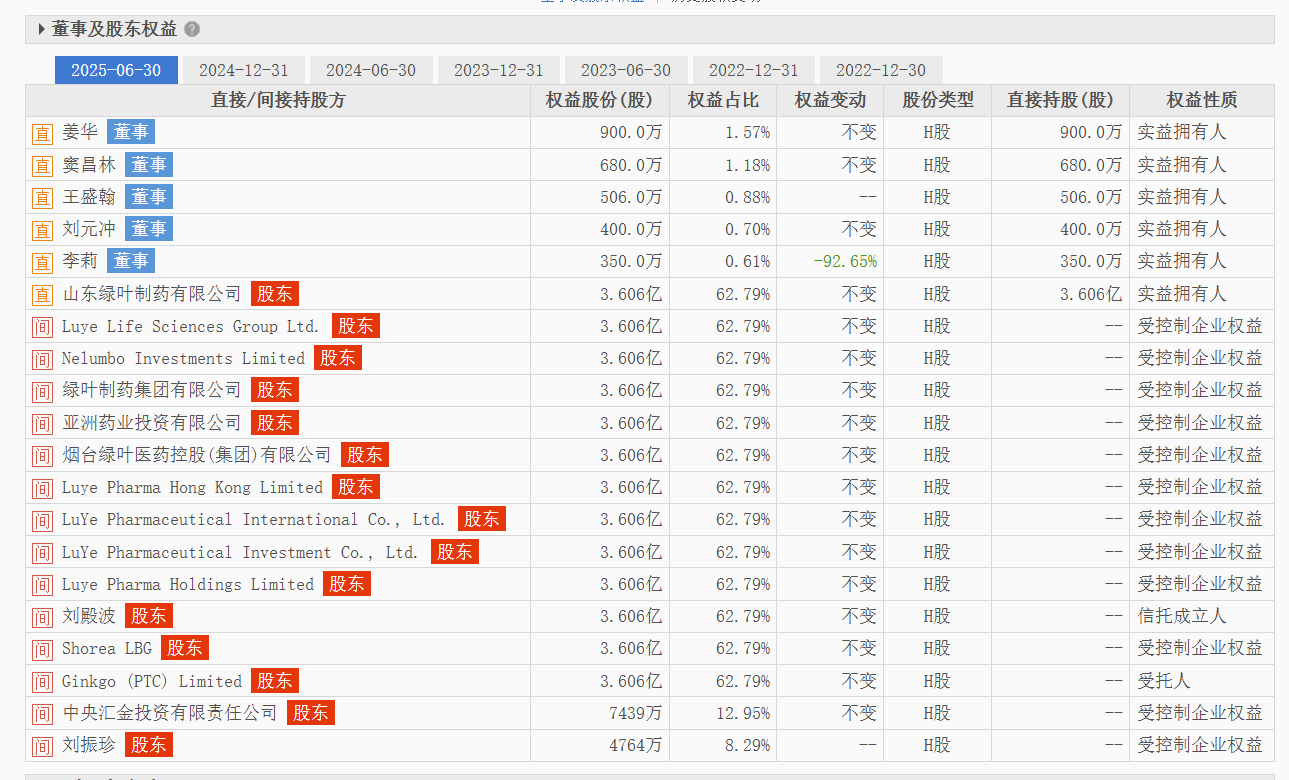Click Ginkgo (PTC) Limited name
Image resolution: width=1289 pixels, height=780 pixels.
152,681
